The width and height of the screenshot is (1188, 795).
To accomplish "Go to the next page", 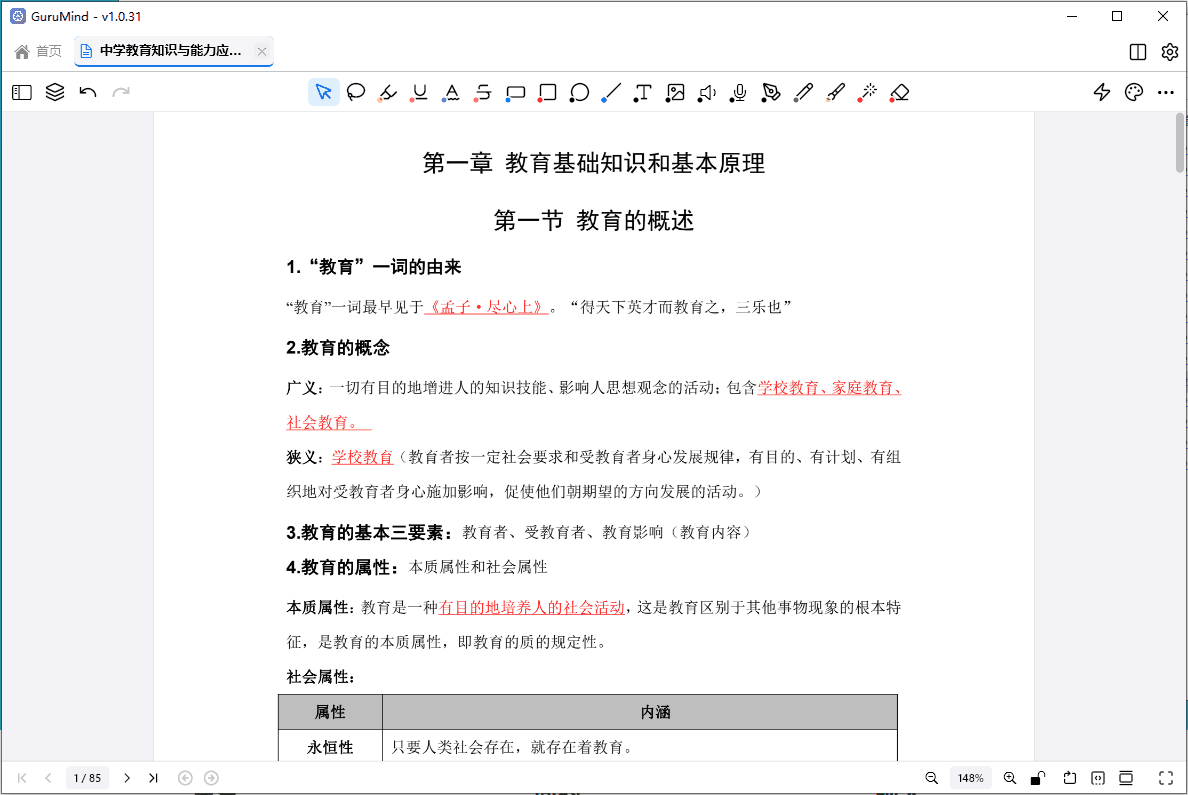I will (x=127, y=778).
